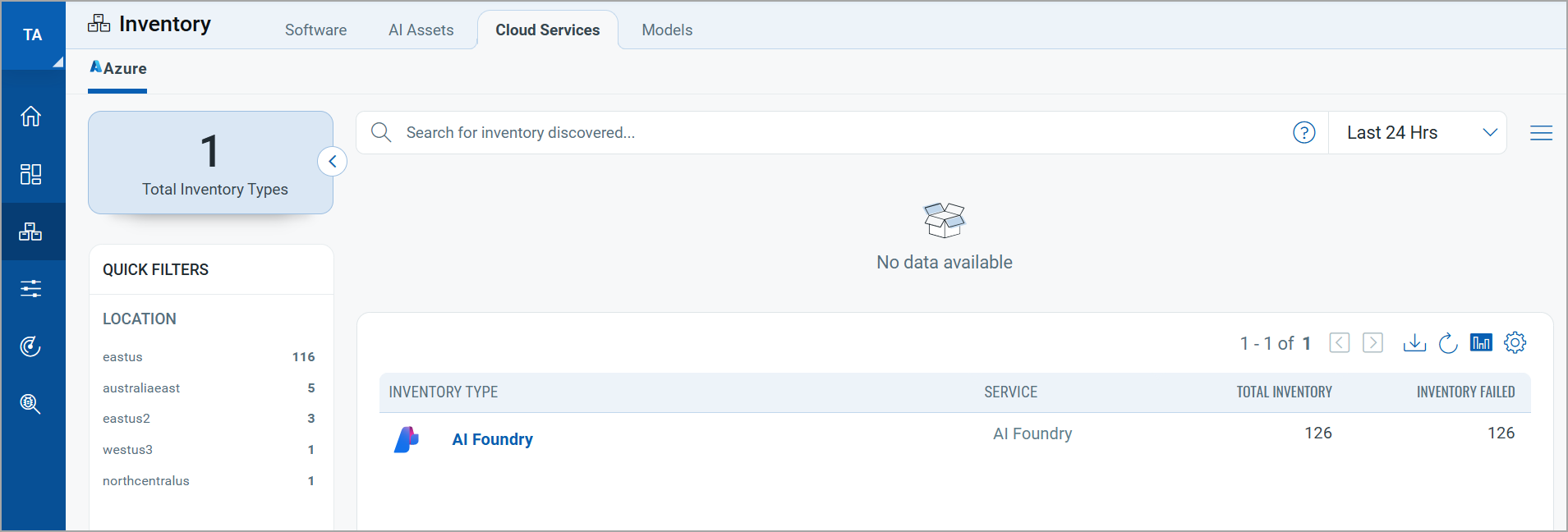Switch to the Software tab
1568x532 pixels.
pos(315,30)
